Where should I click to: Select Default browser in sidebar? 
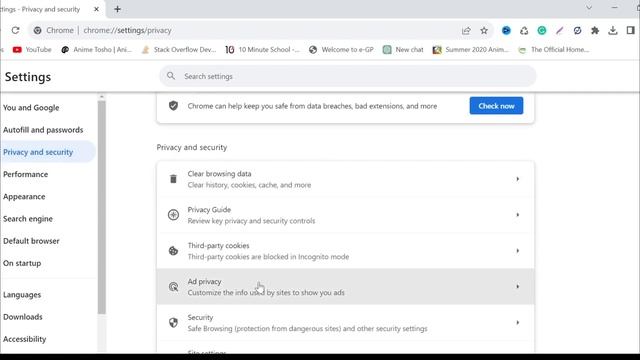tap(31, 241)
